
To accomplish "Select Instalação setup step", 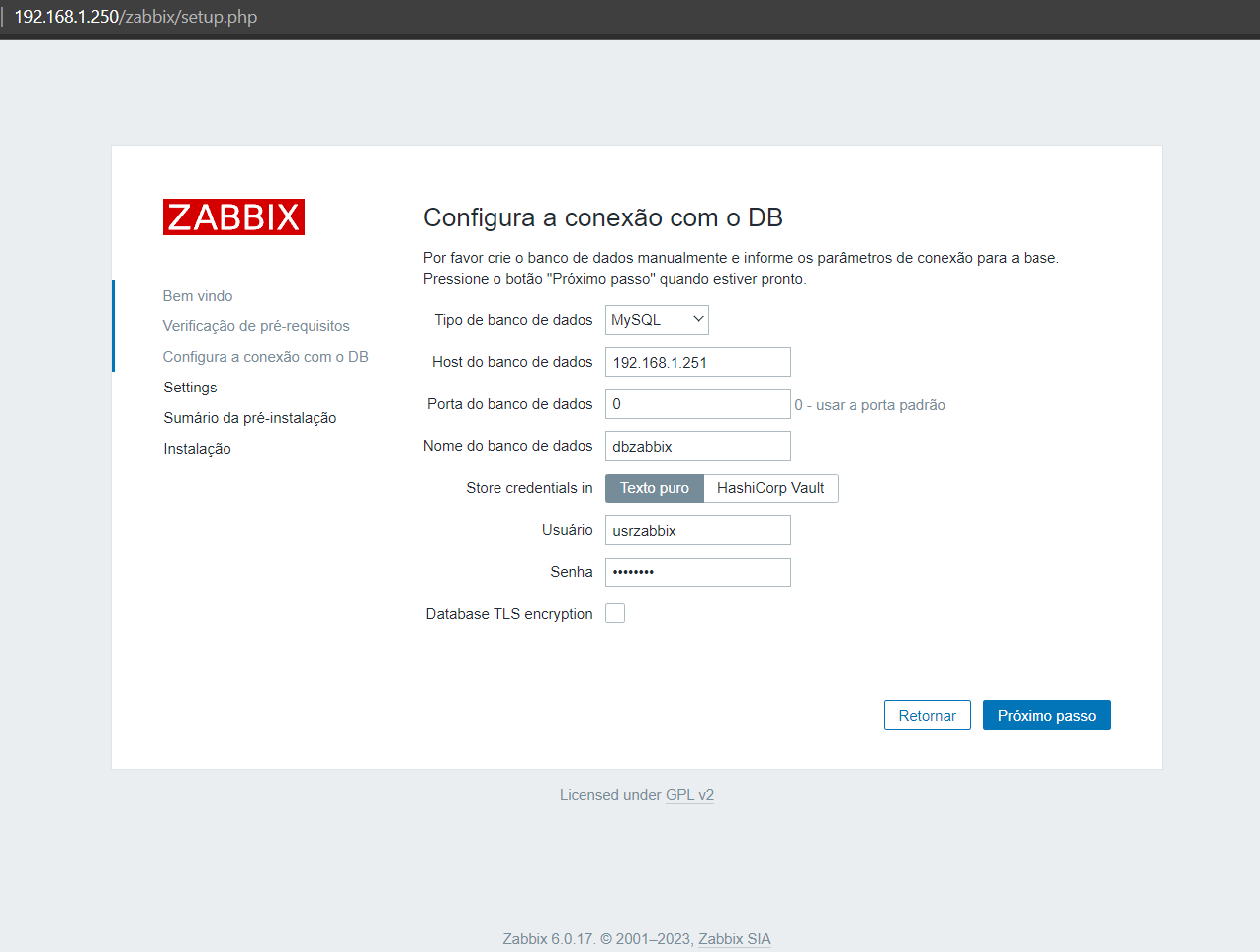I will tap(197, 449).
